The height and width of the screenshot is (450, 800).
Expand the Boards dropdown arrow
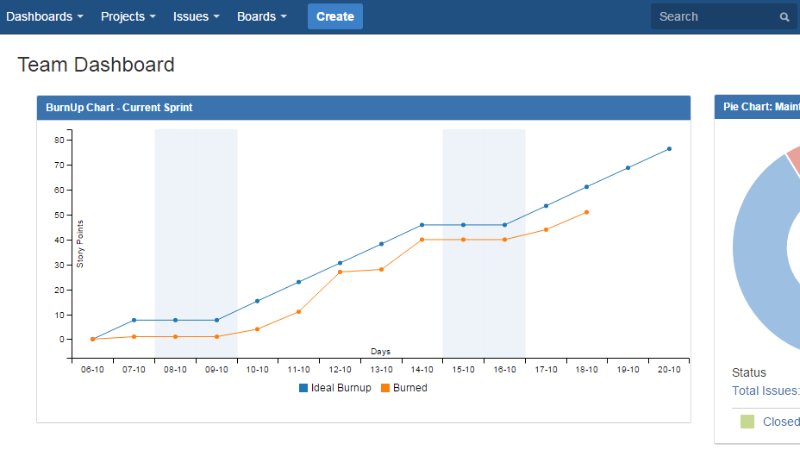coord(284,17)
